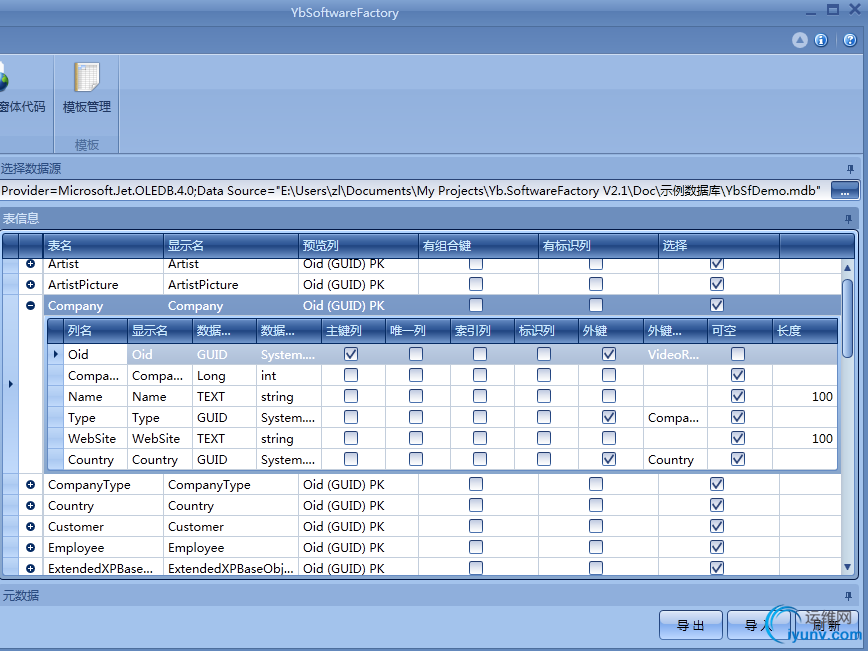Viewport: 868px width, 651px height.
Task: Expand the Customer table row
Action: tap(30, 527)
